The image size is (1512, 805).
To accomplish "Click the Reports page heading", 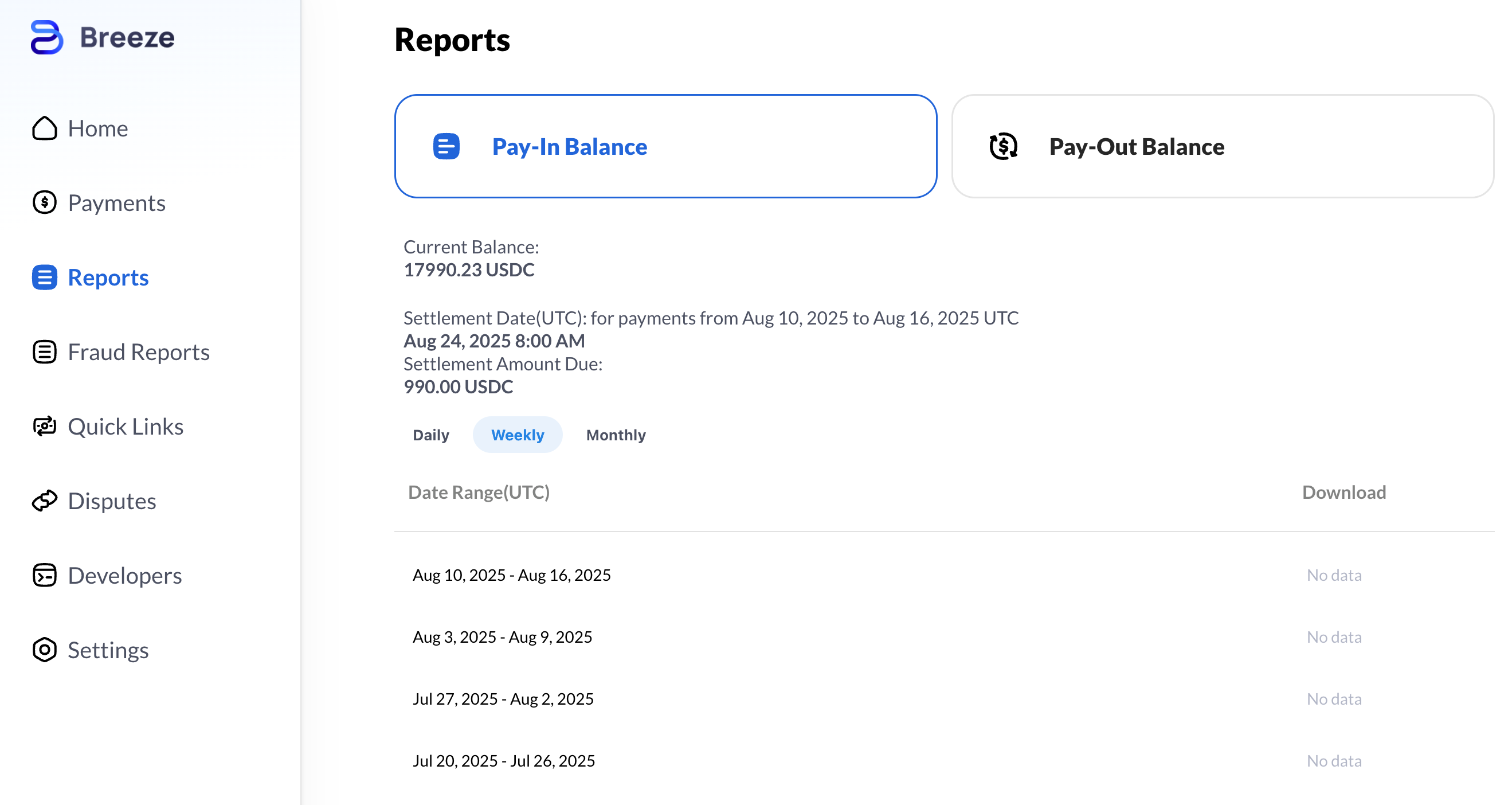I will click(452, 40).
